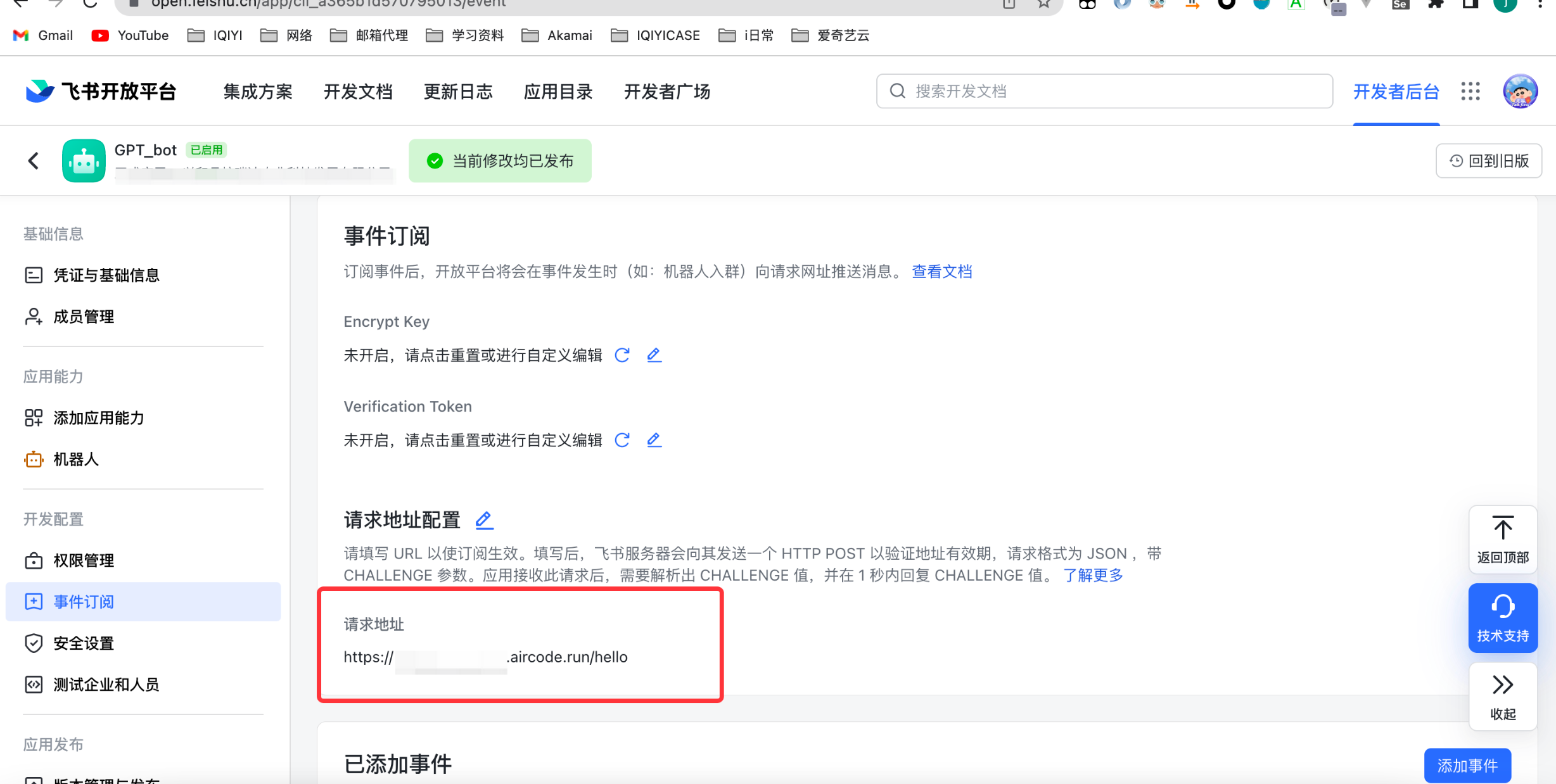
Task: Edit the request address configuration pencil
Action: tap(484, 521)
